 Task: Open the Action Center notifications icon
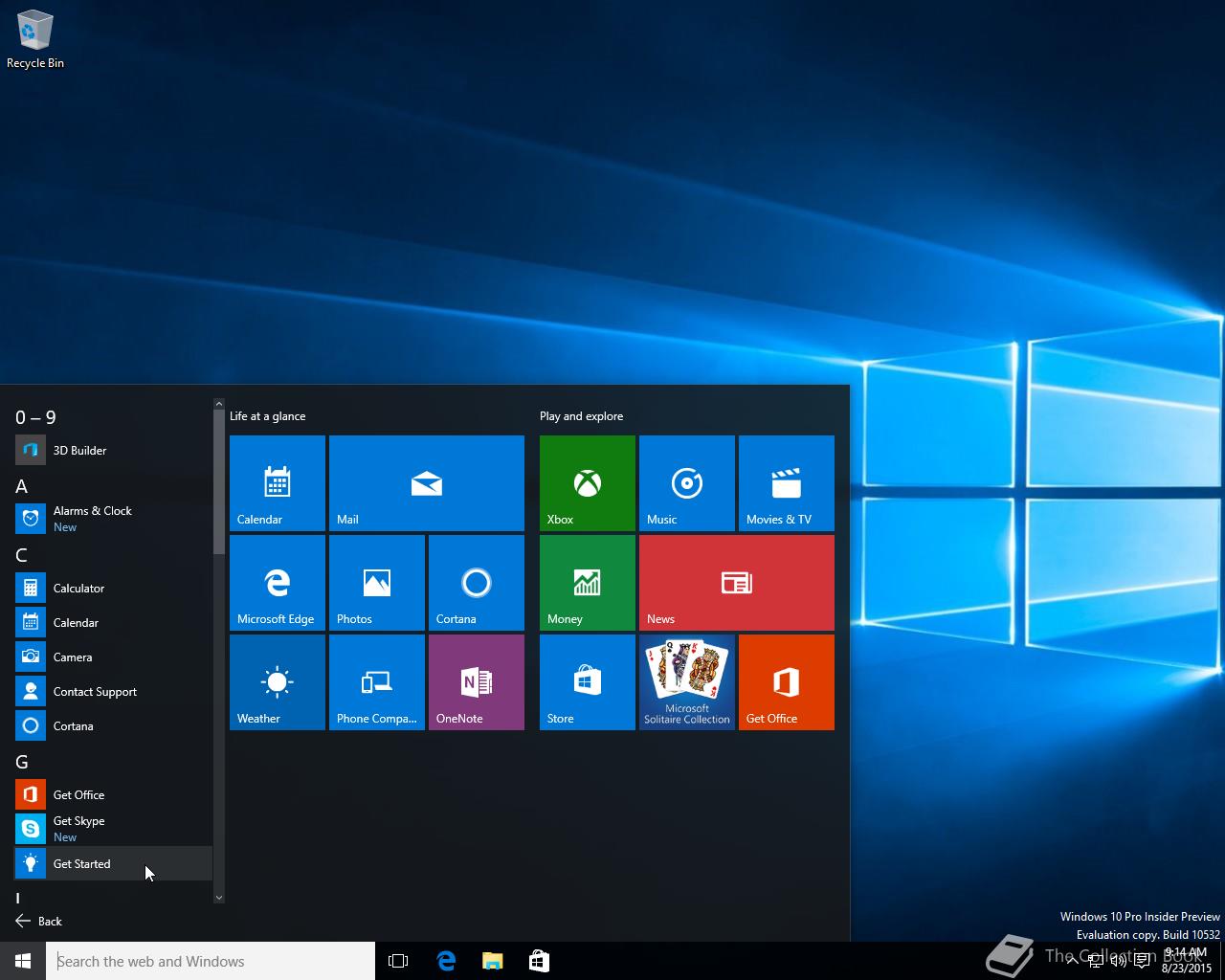(x=1142, y=961)
